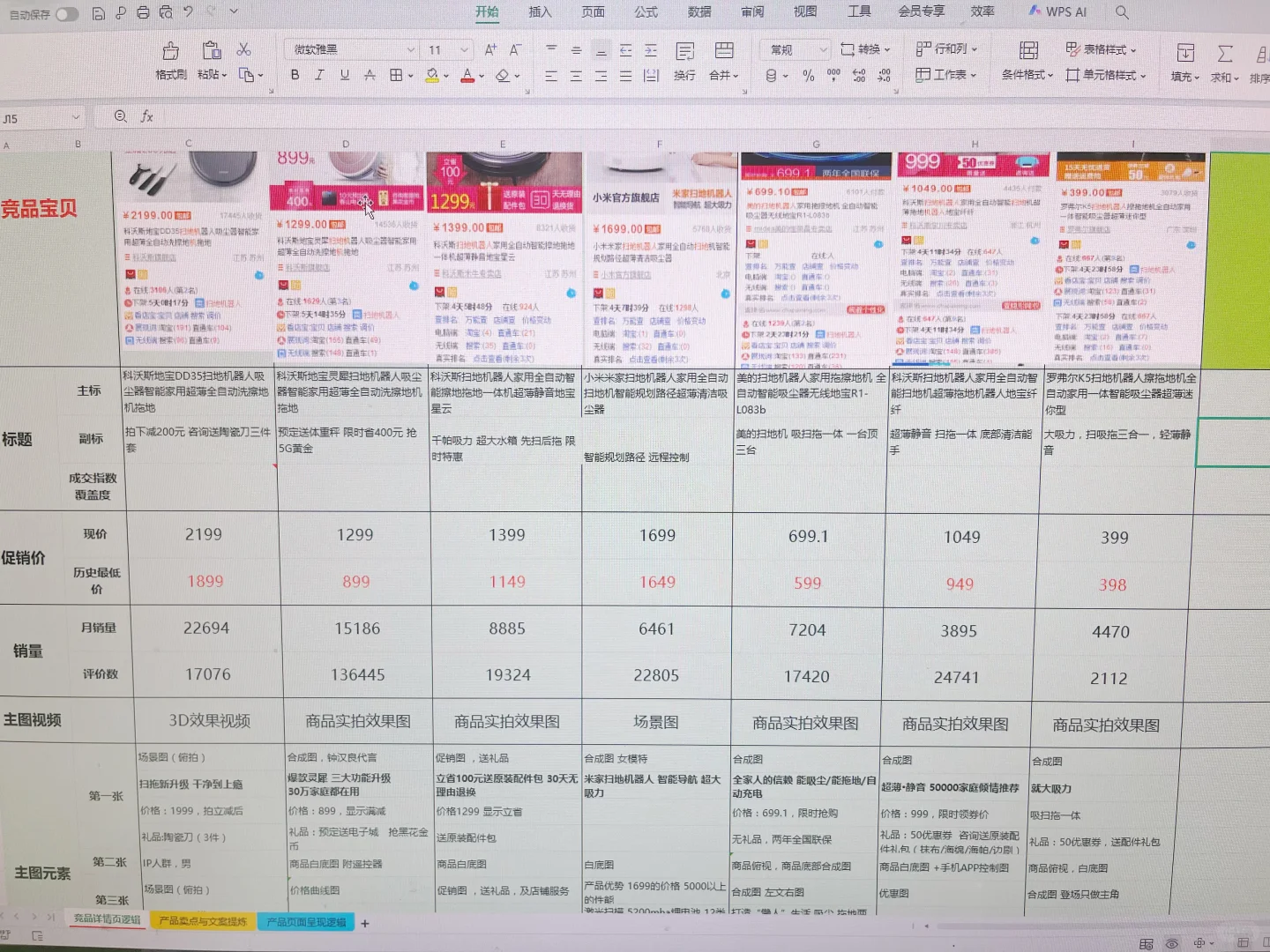Click the print icon in quick toolbar

point(143,12)
